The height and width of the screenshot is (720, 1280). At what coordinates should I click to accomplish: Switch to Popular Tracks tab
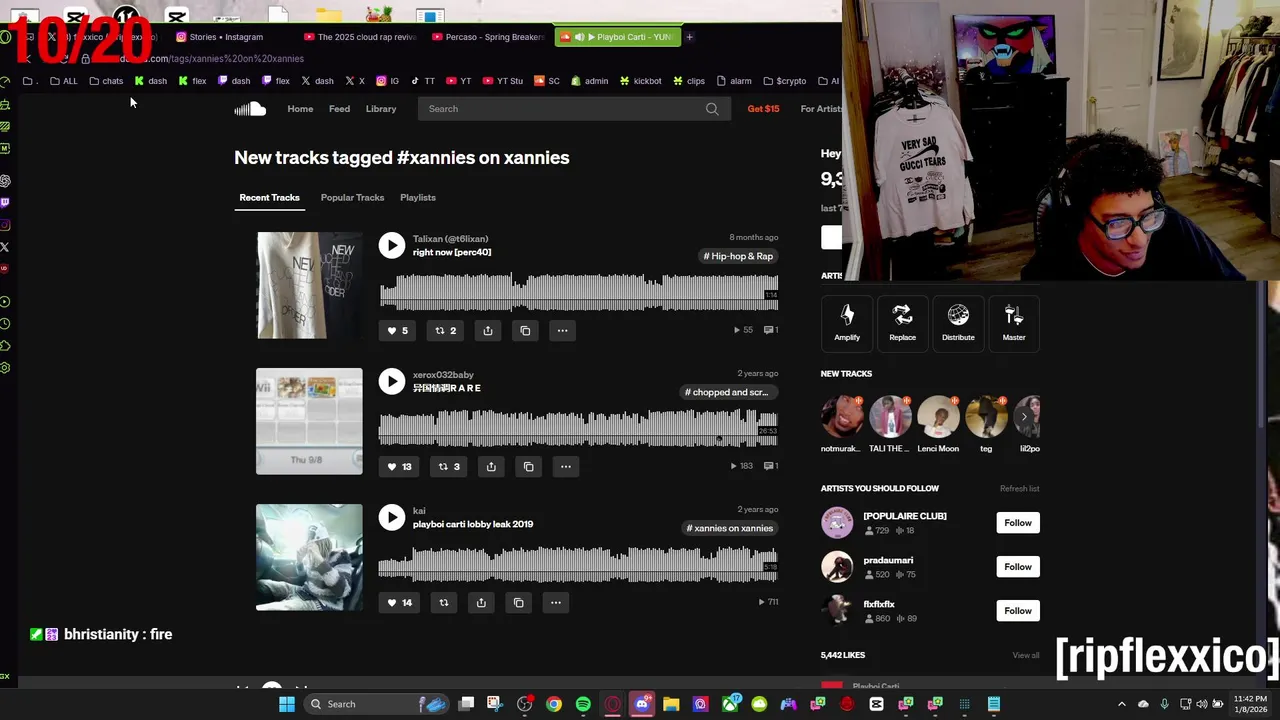point(352,197)
